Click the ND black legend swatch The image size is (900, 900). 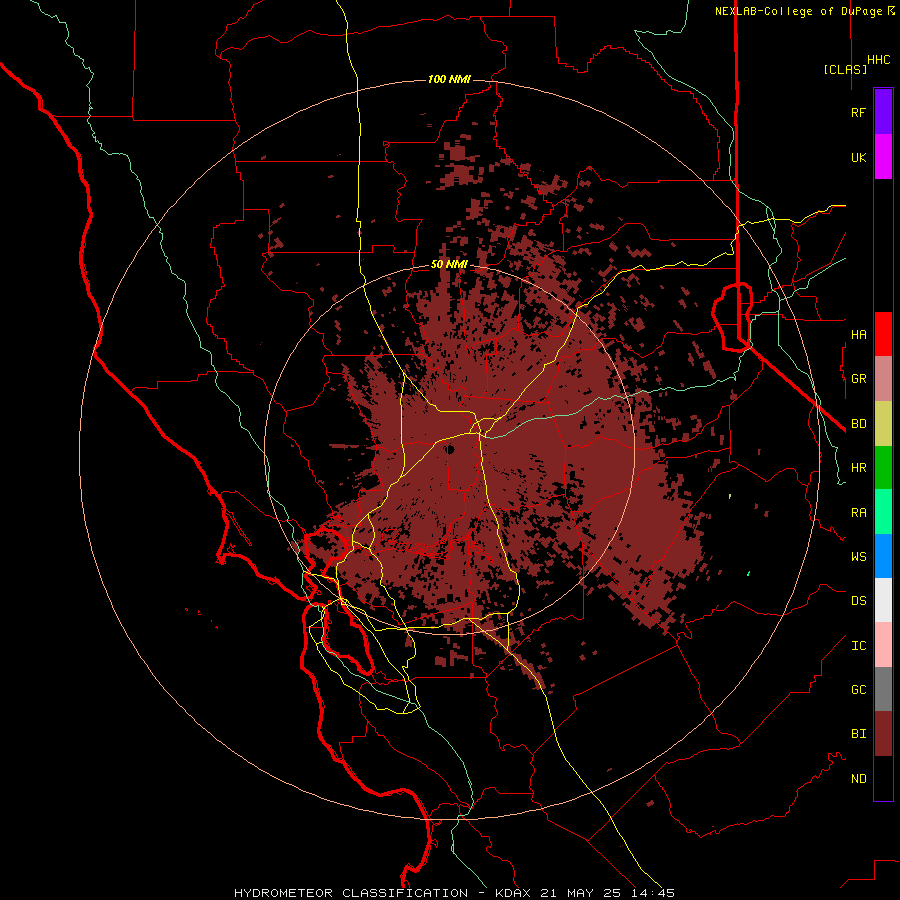point(883,778)
